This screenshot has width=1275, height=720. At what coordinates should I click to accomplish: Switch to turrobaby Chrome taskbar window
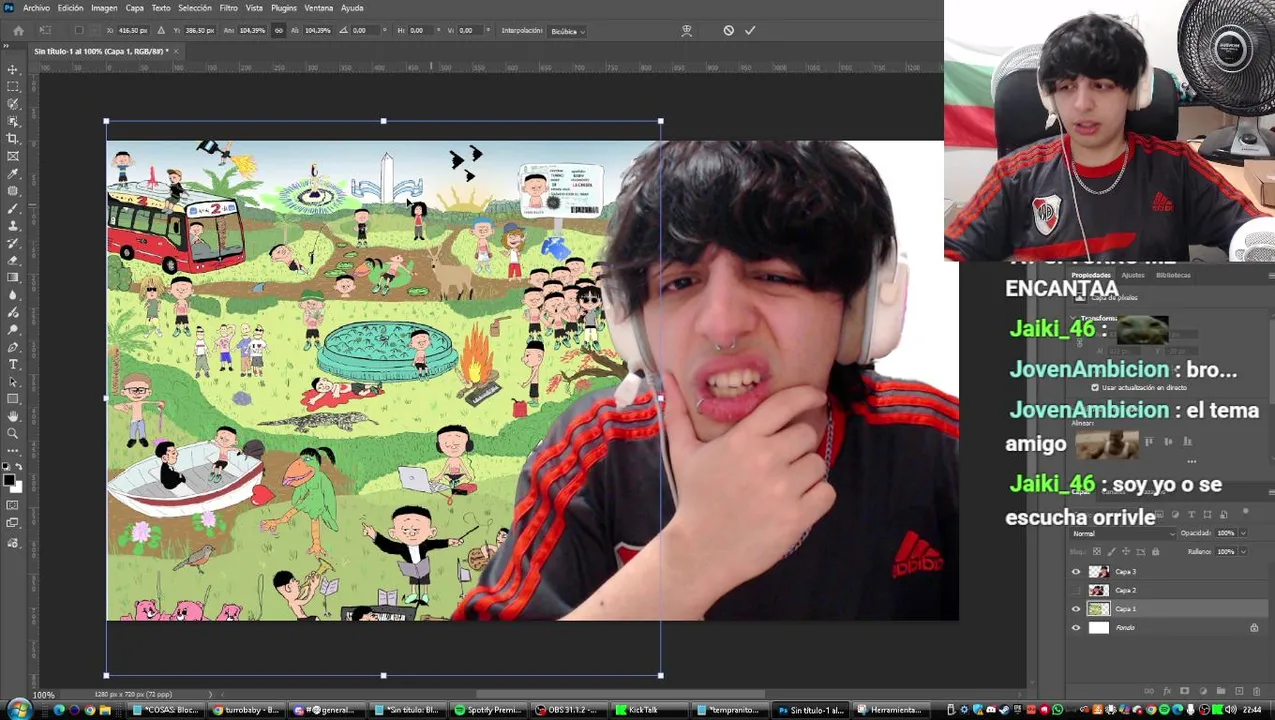coord(247,710)
